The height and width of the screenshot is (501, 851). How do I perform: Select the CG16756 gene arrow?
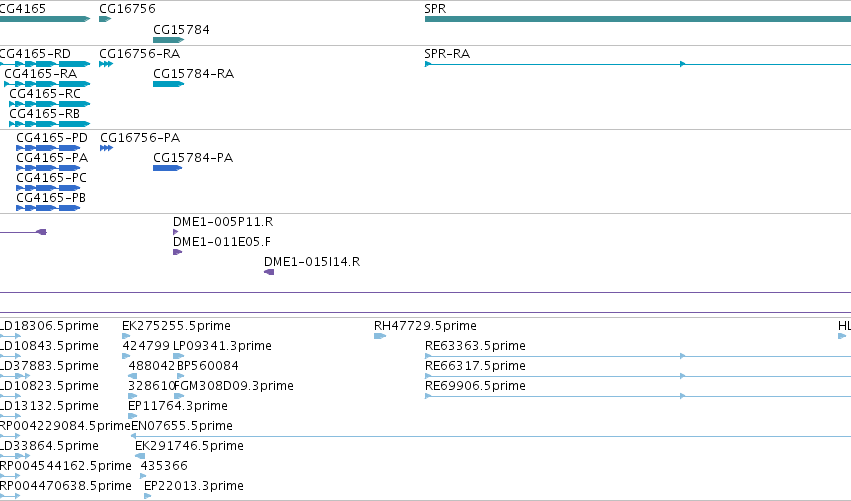pos(105,19)
